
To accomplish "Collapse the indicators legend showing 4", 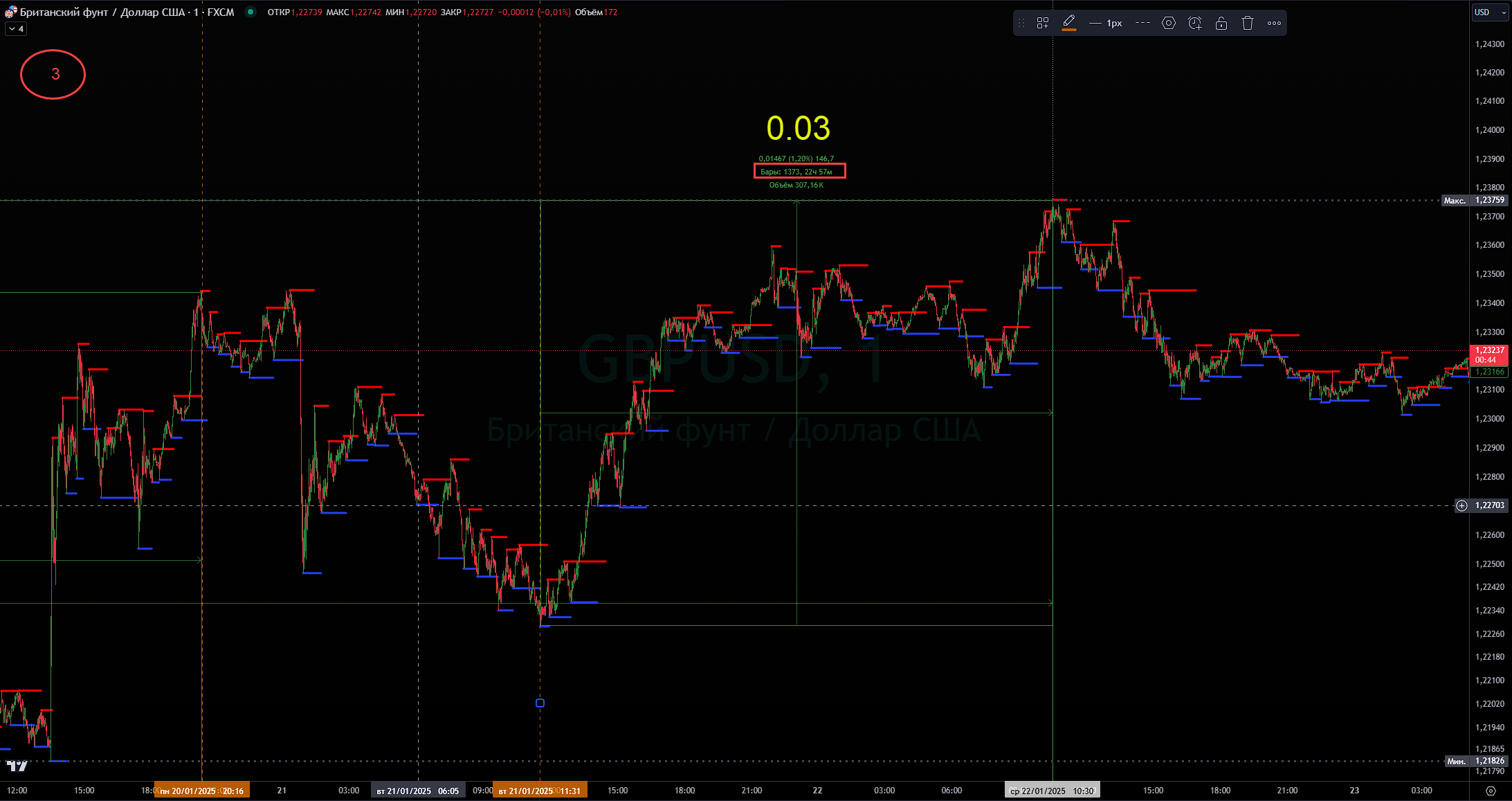I will (x=16, y=29).
